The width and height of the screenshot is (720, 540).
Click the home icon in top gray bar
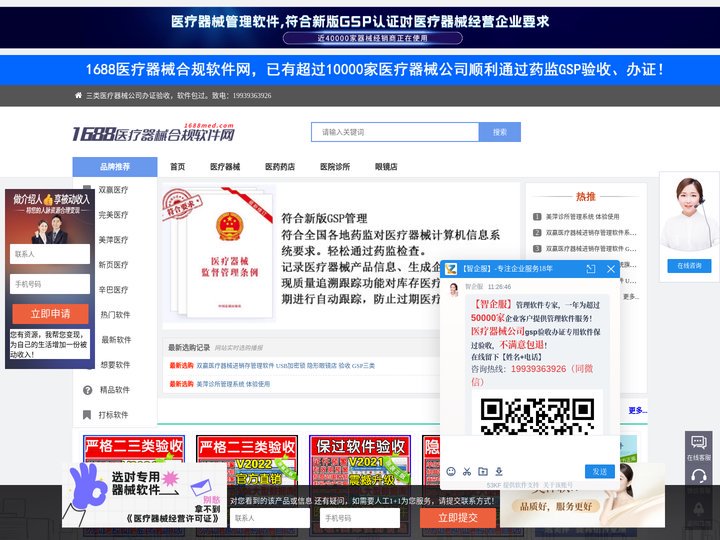coord(79,95)
